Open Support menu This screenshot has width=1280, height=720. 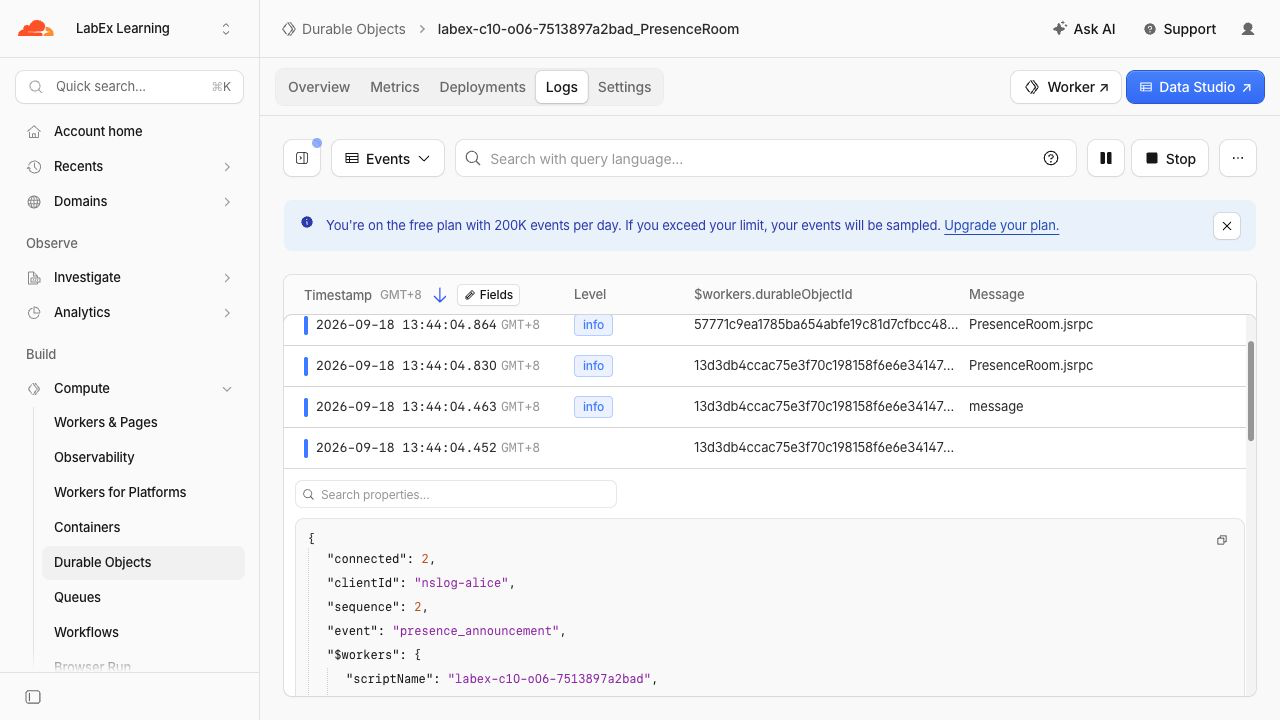coord(1180,29)
